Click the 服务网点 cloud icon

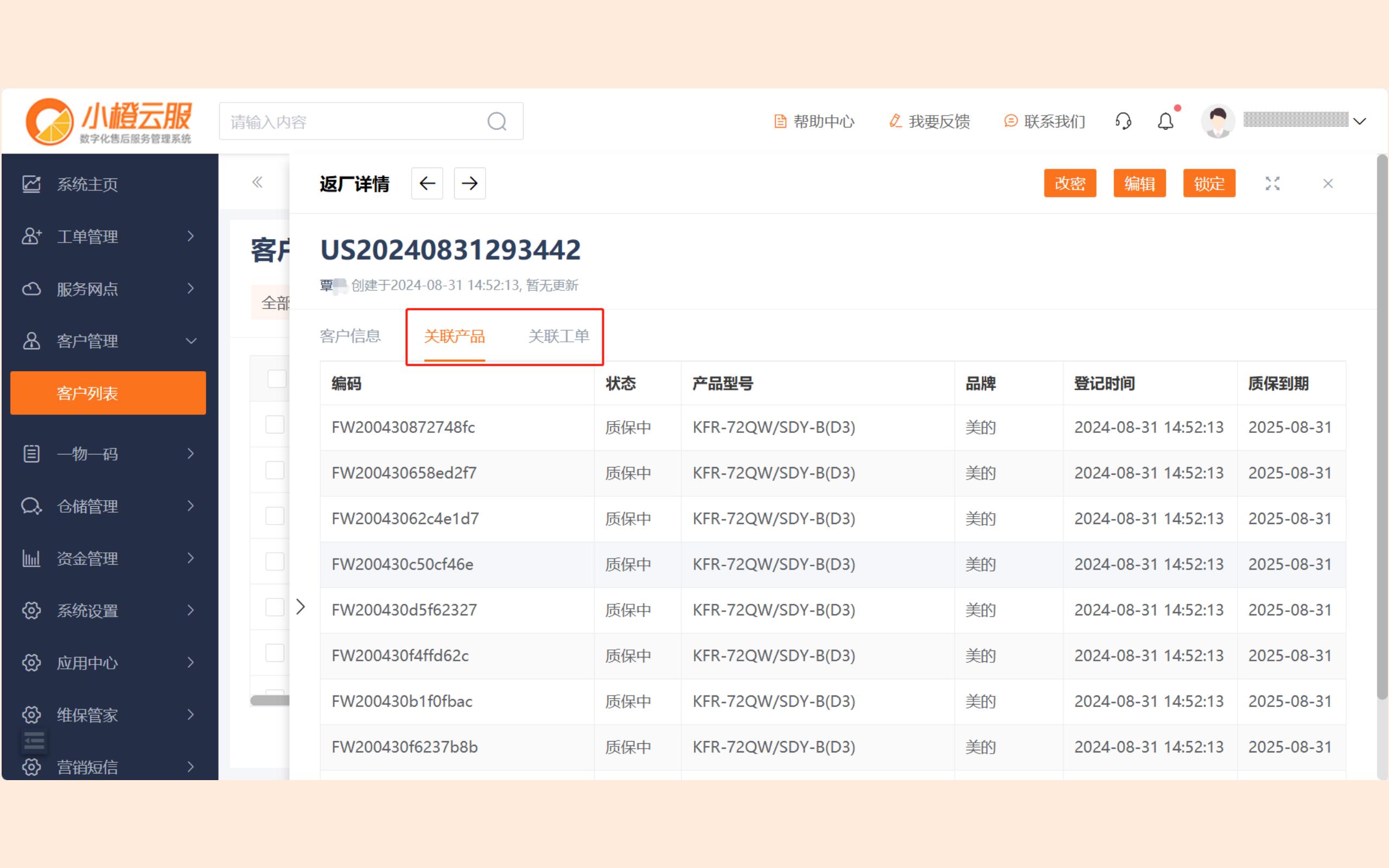31,289
